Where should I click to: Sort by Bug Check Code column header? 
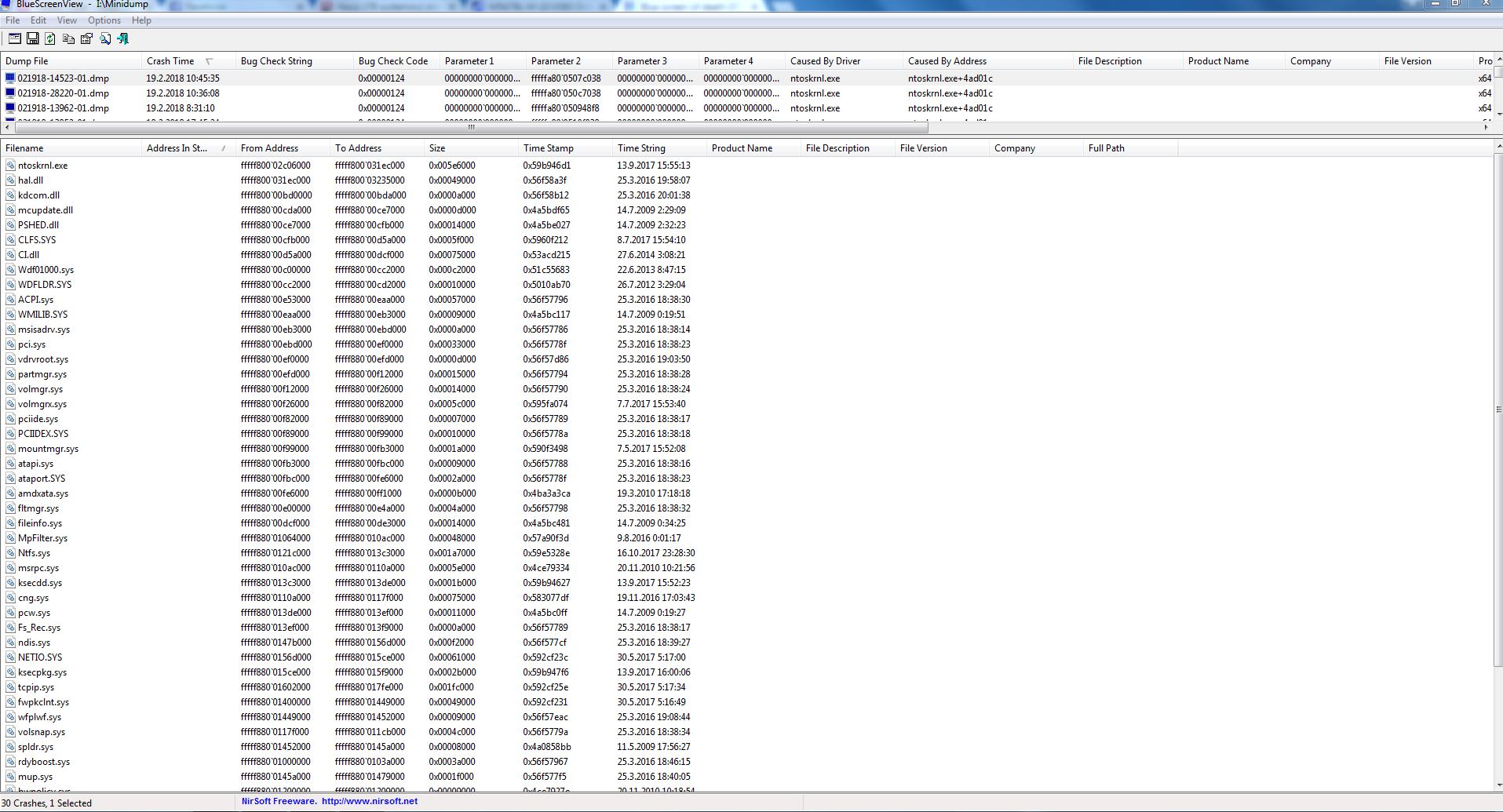tap(396, 61)
